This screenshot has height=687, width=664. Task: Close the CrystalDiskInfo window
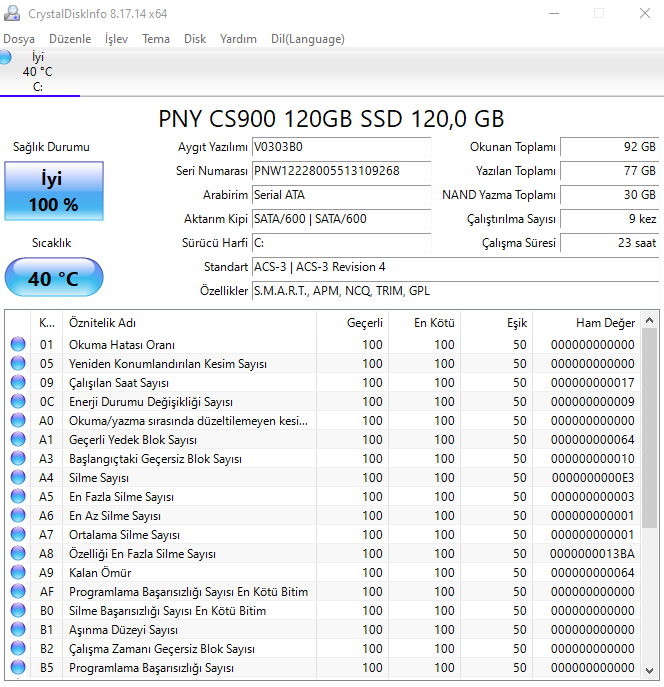645,13
